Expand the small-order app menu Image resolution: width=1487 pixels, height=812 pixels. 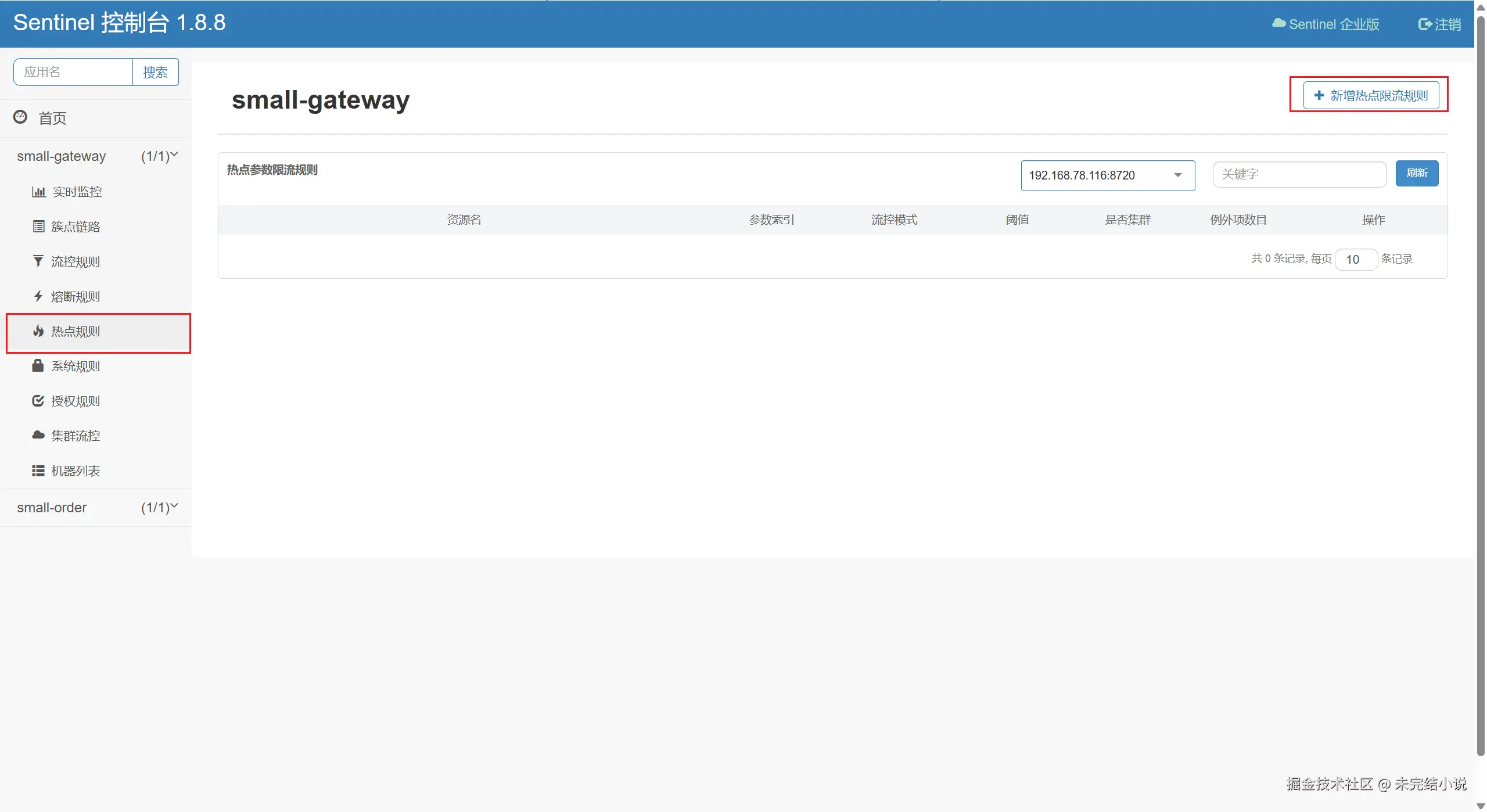pos(174,506)
